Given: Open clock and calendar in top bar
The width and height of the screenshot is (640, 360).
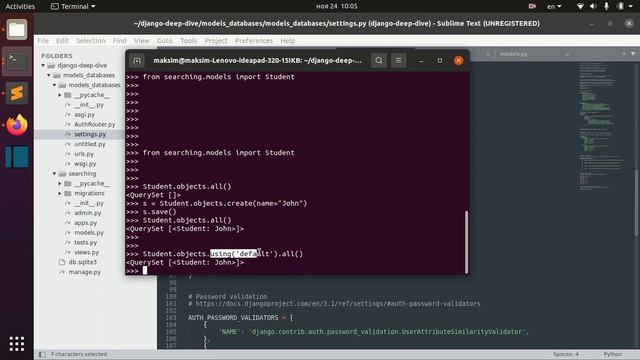Looking at the screenshot, I should point(337,6).
